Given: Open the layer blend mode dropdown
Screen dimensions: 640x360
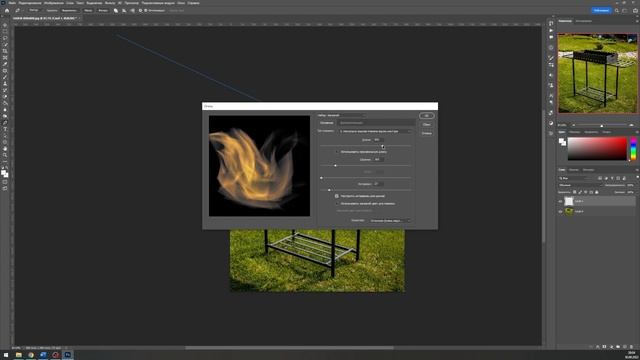Looking at the screenshot, I should coord(579,185).
